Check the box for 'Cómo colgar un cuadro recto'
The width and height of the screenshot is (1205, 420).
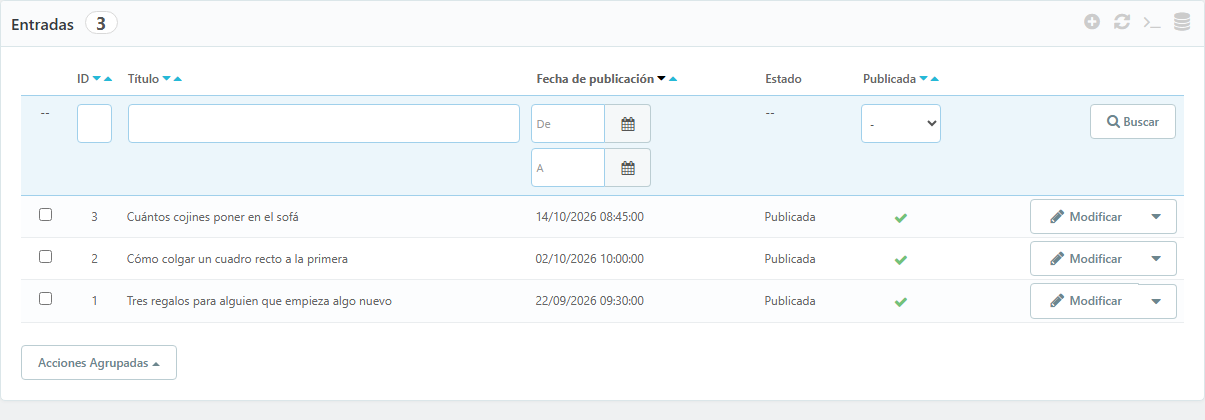45,257
